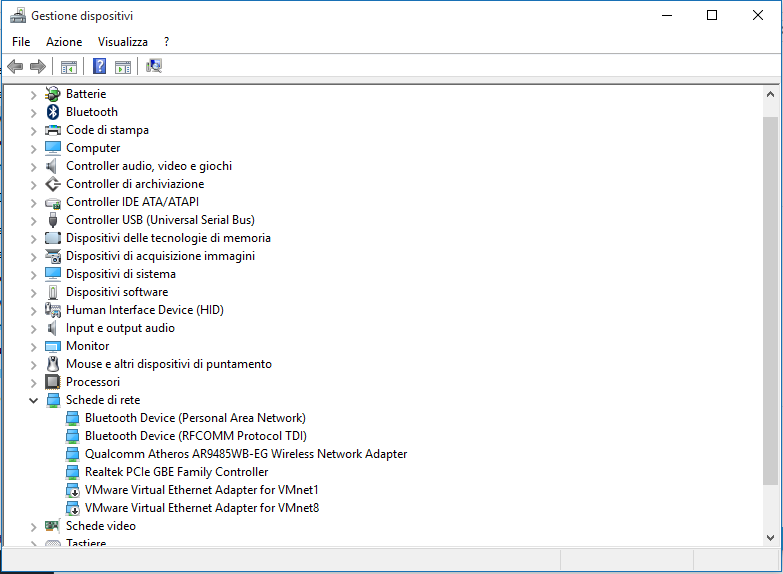Image resolution: width=783 pixels, height=574 pixels.
Task: Select the Monitor label
Action: tap(87, 346)
